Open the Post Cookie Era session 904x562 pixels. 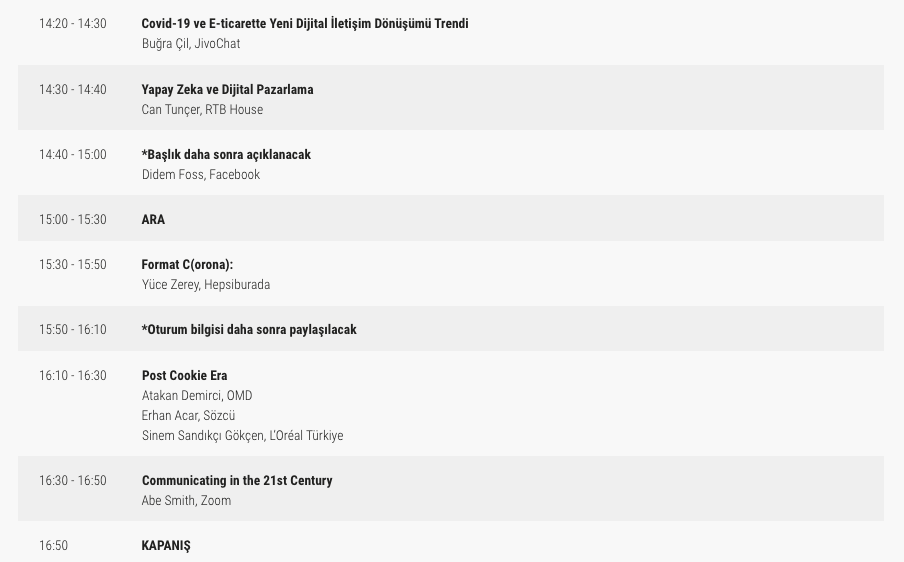coord(184,375)
